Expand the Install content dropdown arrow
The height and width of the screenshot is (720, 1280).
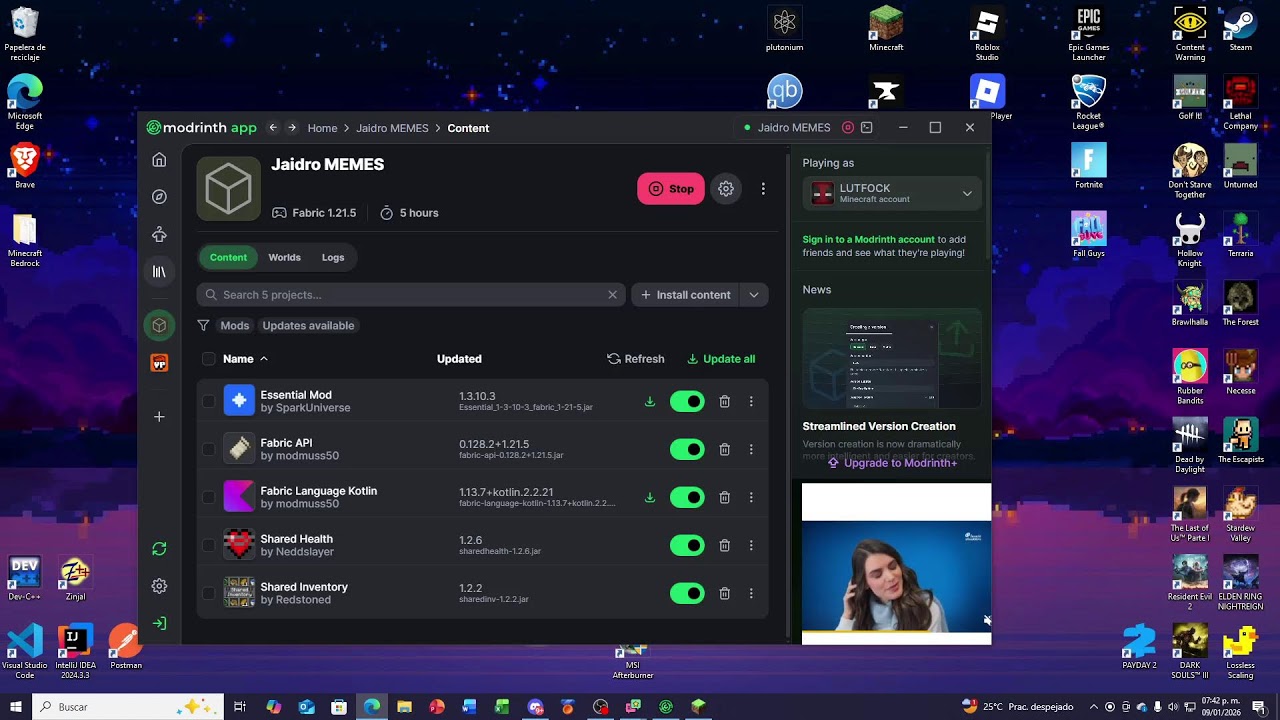754,295
